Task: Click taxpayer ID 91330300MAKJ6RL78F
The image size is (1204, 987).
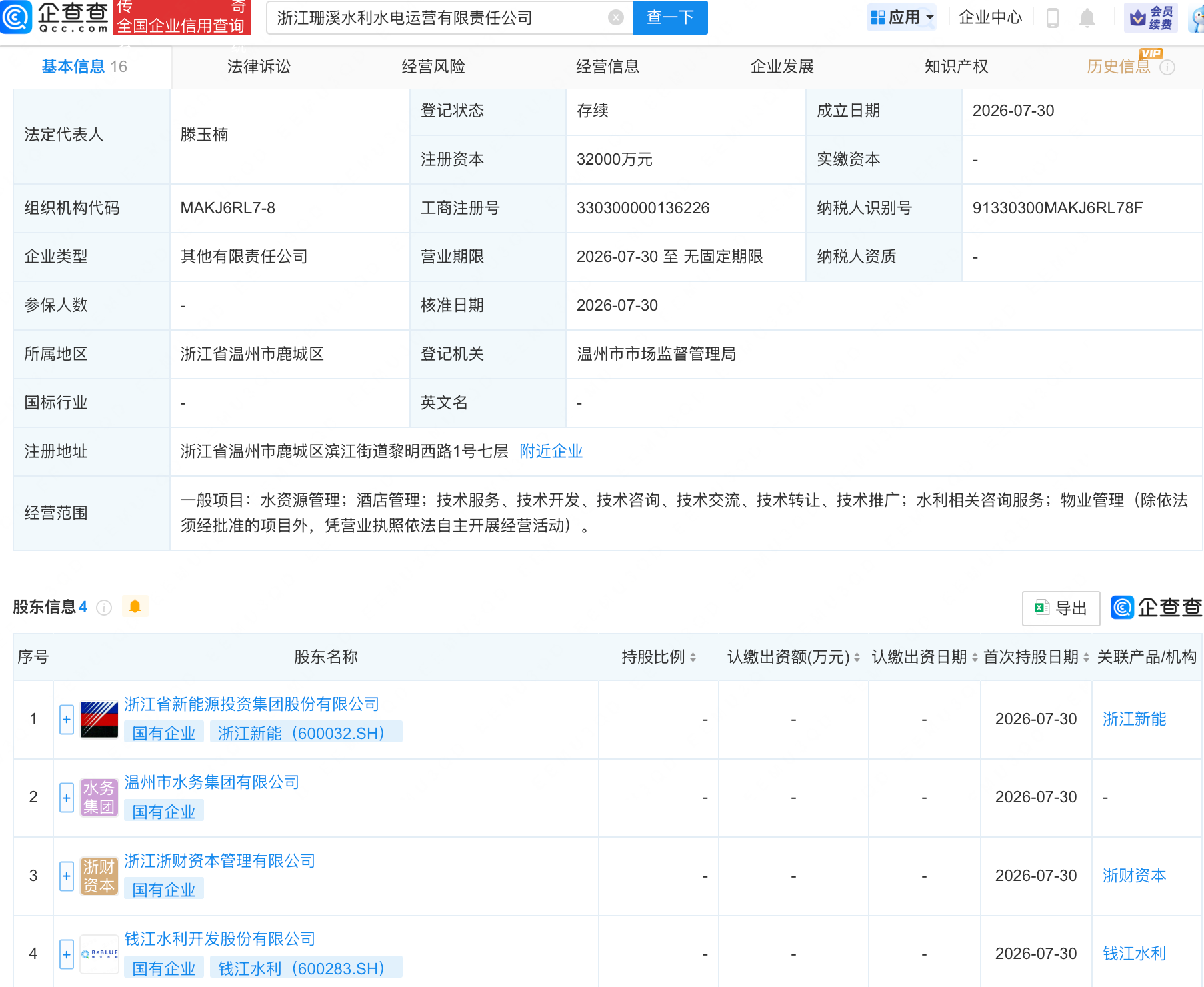Action: (1057, 208)
